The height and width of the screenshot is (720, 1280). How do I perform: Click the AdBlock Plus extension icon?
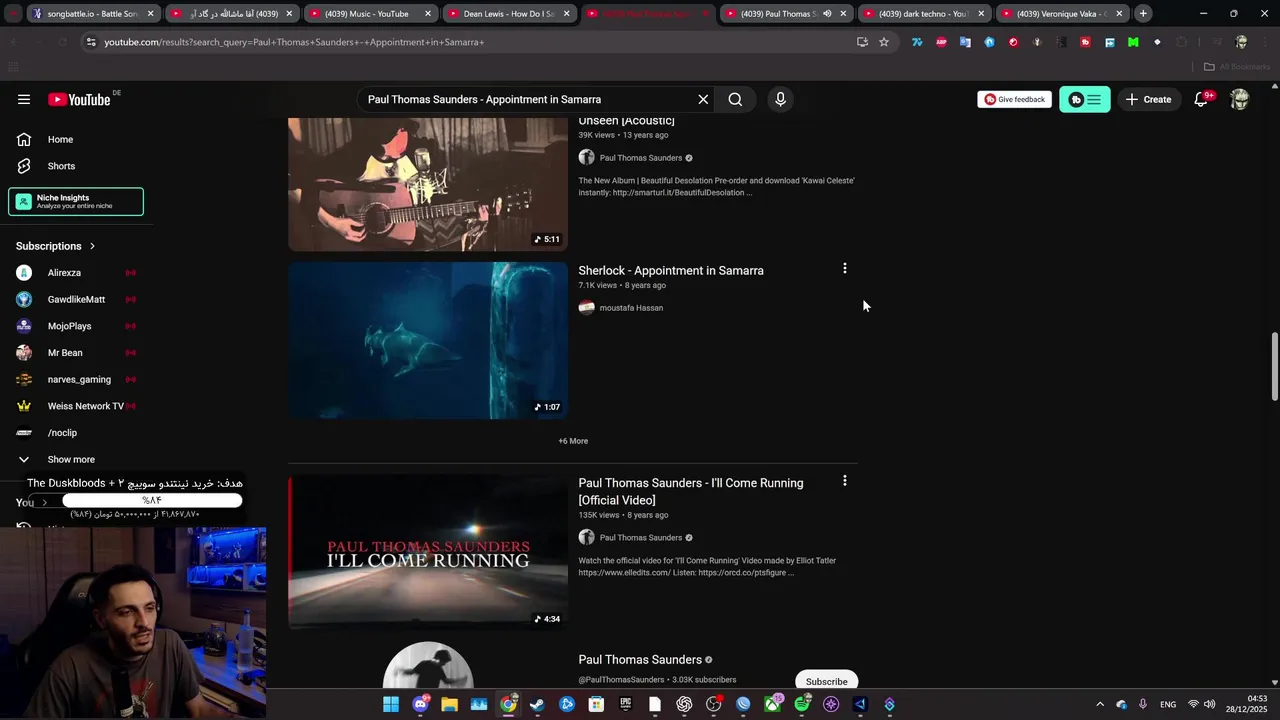tap(941, 42)
